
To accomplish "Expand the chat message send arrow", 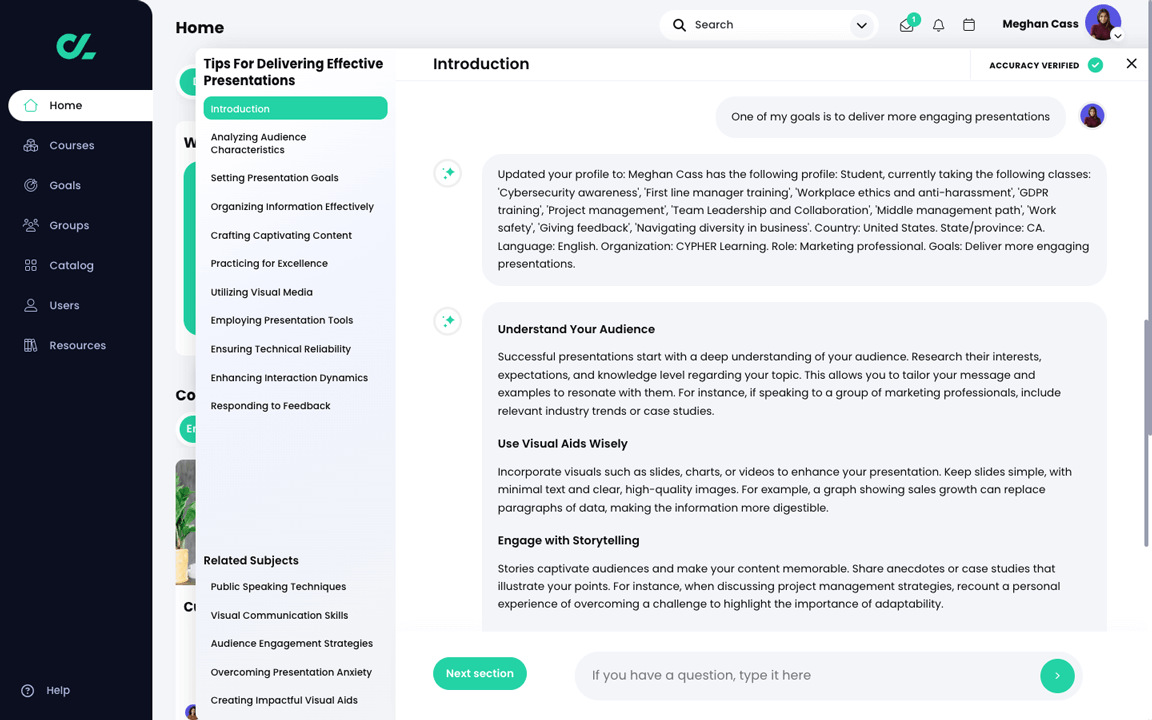I will 1057,675.
